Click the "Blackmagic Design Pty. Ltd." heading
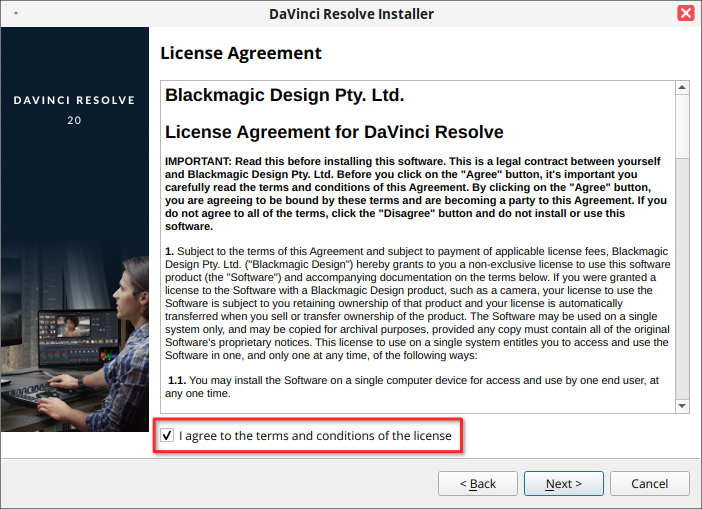 284,96
